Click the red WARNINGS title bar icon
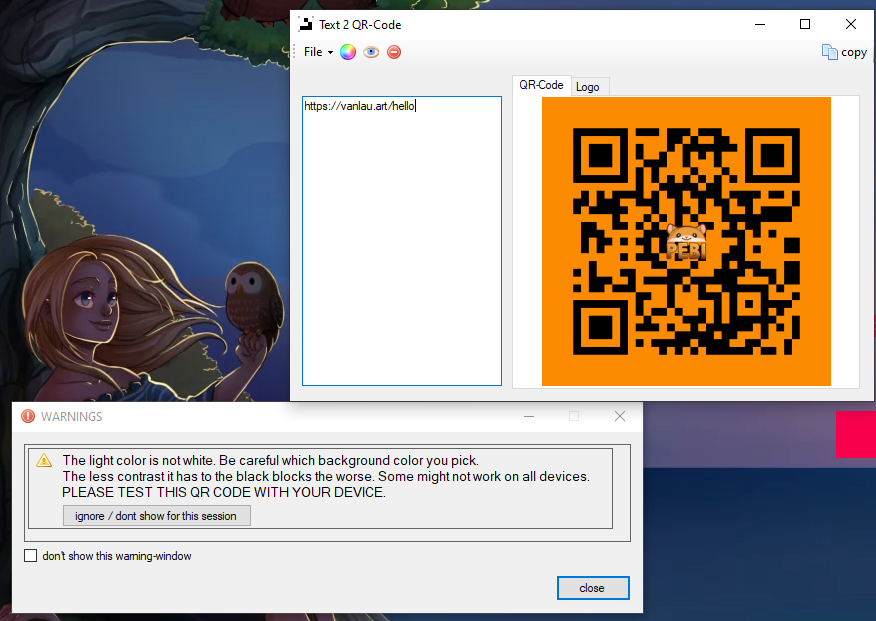This screenshot has height=621, width=876. (28, 416)
